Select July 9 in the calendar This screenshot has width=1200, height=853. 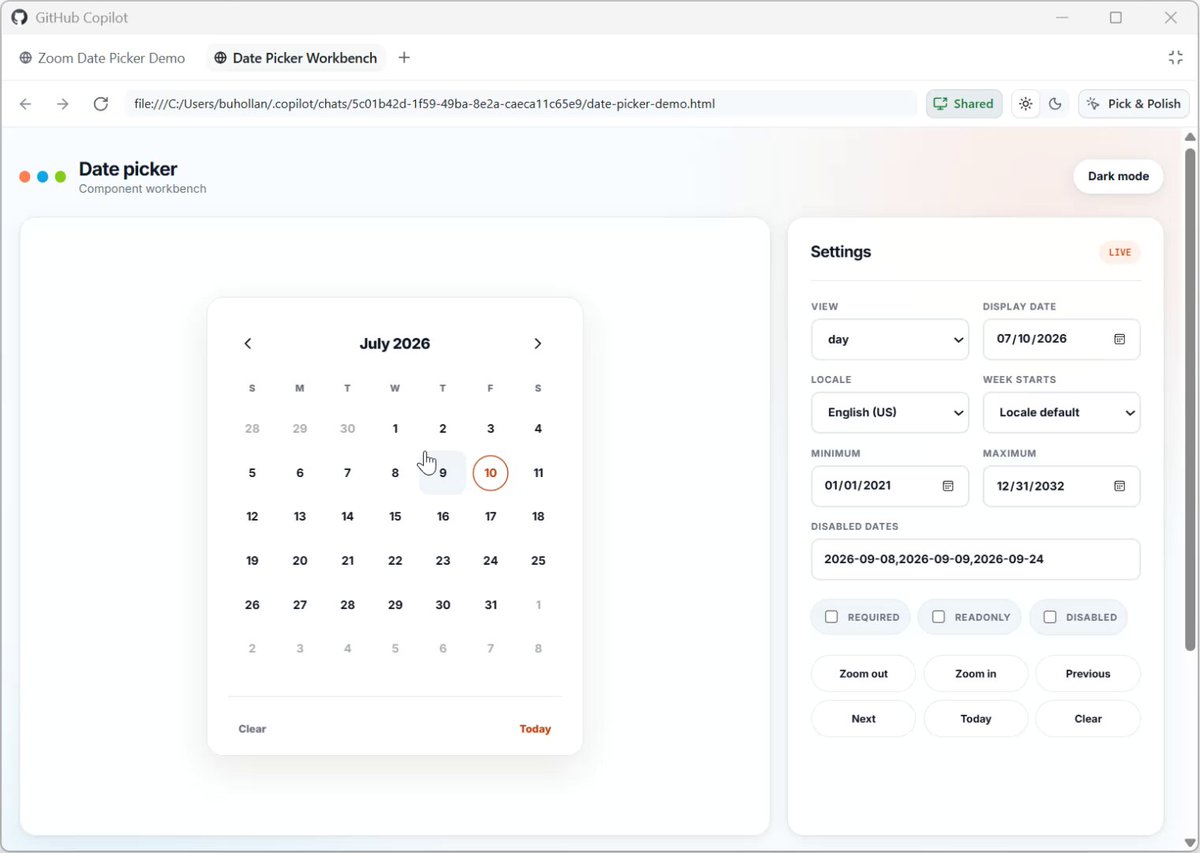(x=443, y=473)
